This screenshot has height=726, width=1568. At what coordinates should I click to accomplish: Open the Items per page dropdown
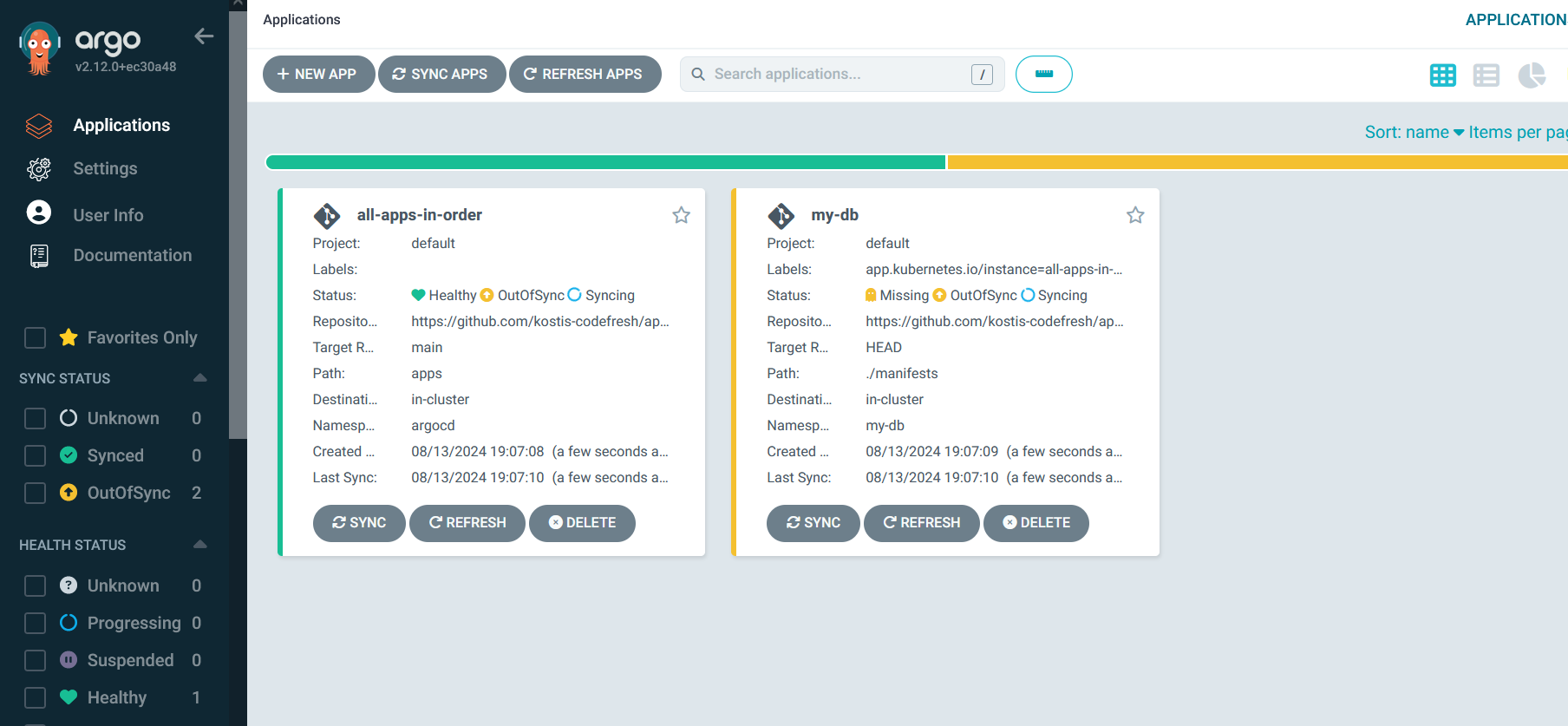click(x=1518, y=132)
